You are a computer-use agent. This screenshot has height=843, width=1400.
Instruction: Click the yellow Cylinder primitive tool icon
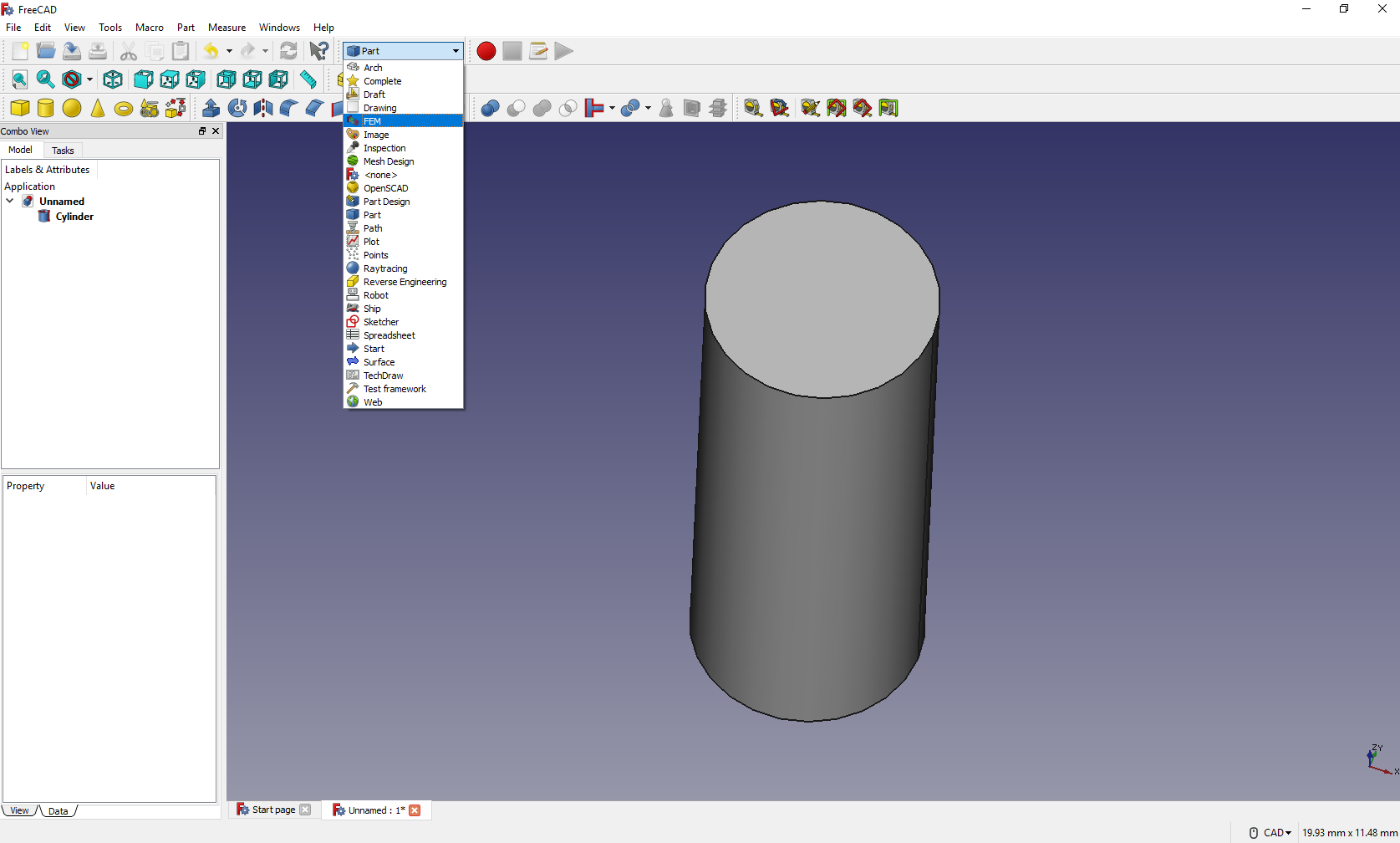coord(46,108)
